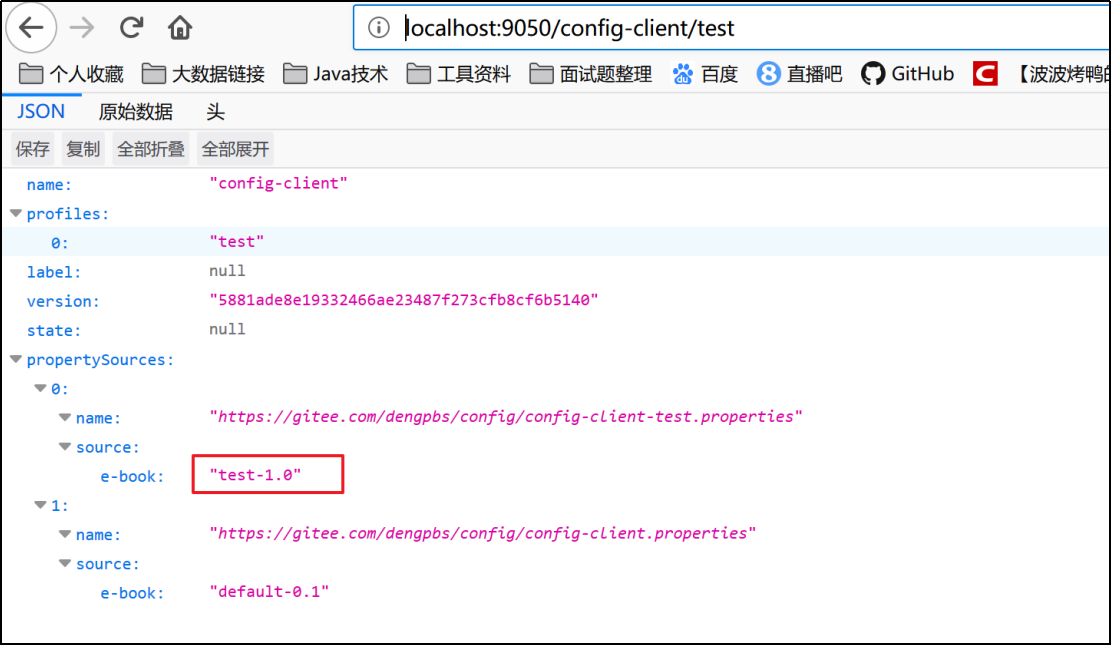This screenshot has height=646, width=1112.
Task: Open the 工具资料 bookmark folder
Action: point(459,74)
